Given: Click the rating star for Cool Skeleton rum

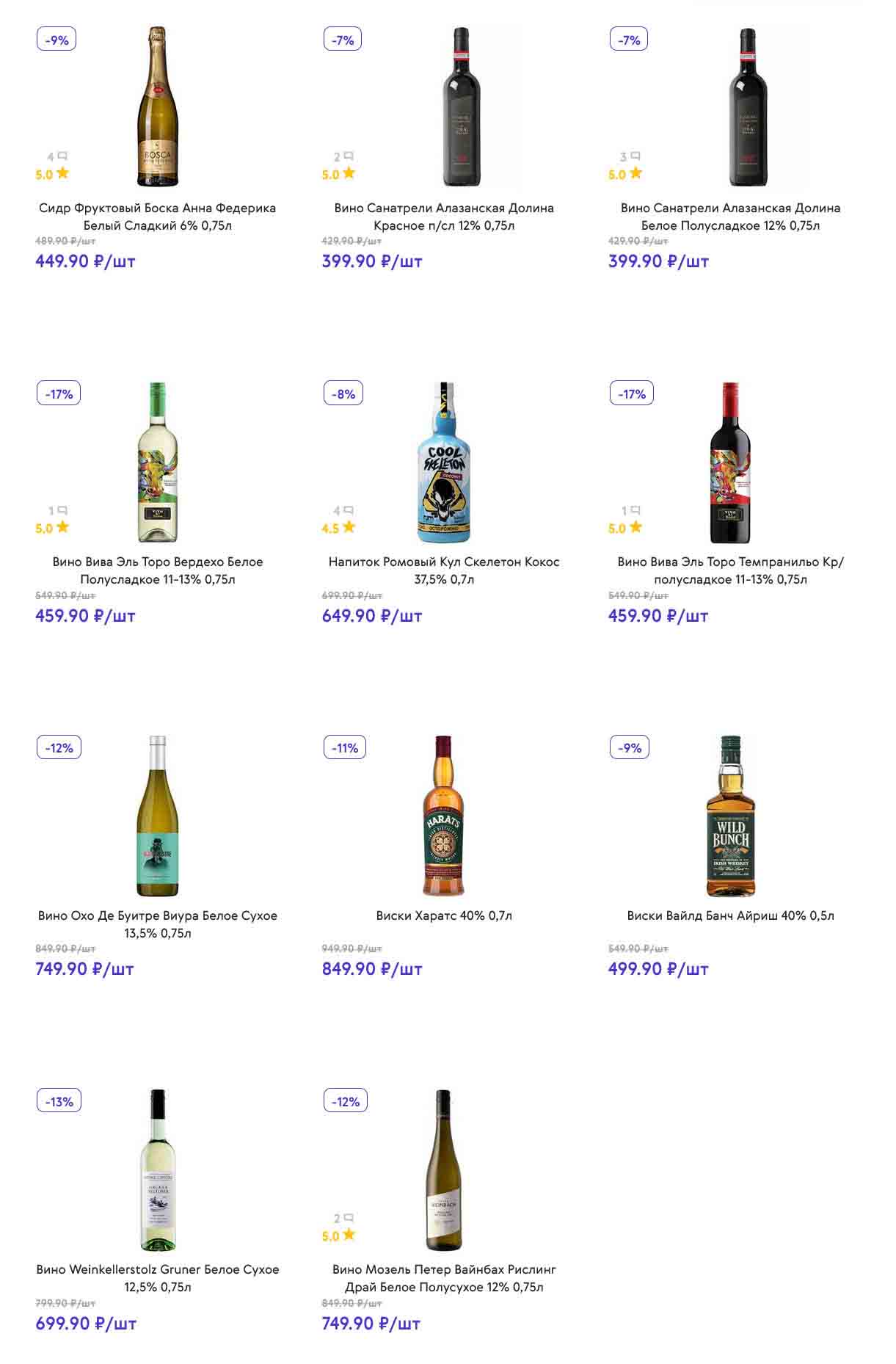Looking at the screenshot, I should click(x=349, y=527).
